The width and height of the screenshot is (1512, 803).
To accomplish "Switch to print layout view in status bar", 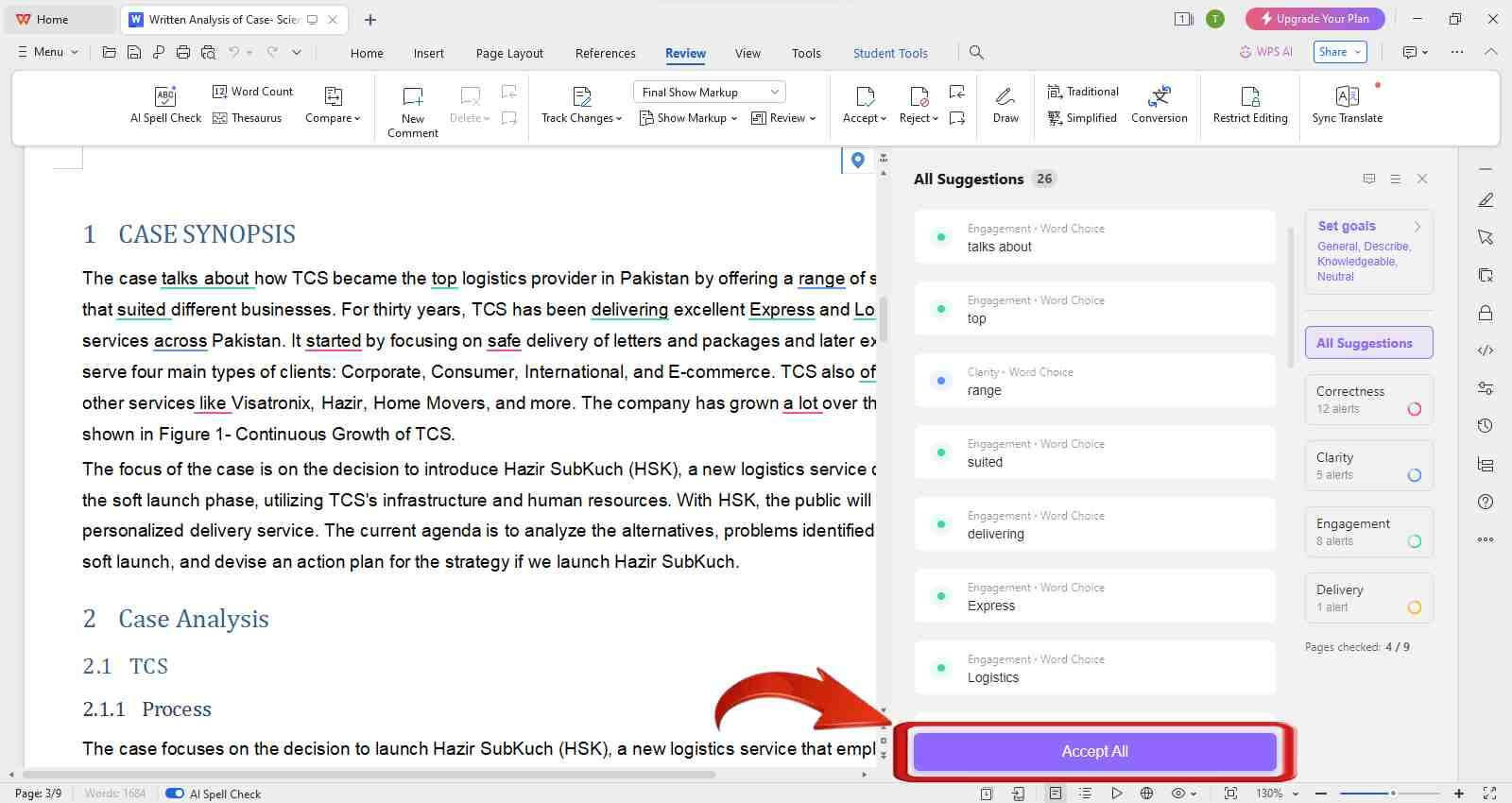I will (x=1056, y=794).
